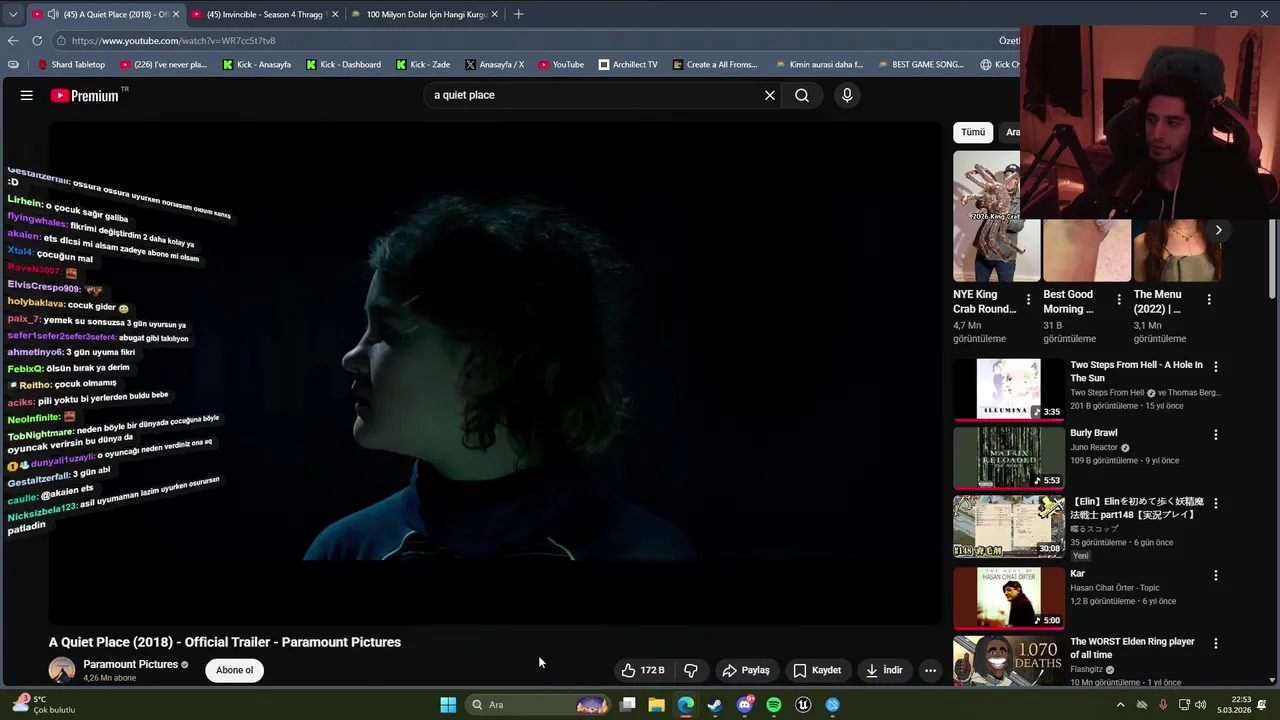
Task: Start voice search with the microphone icon
Action: point(847,95)
